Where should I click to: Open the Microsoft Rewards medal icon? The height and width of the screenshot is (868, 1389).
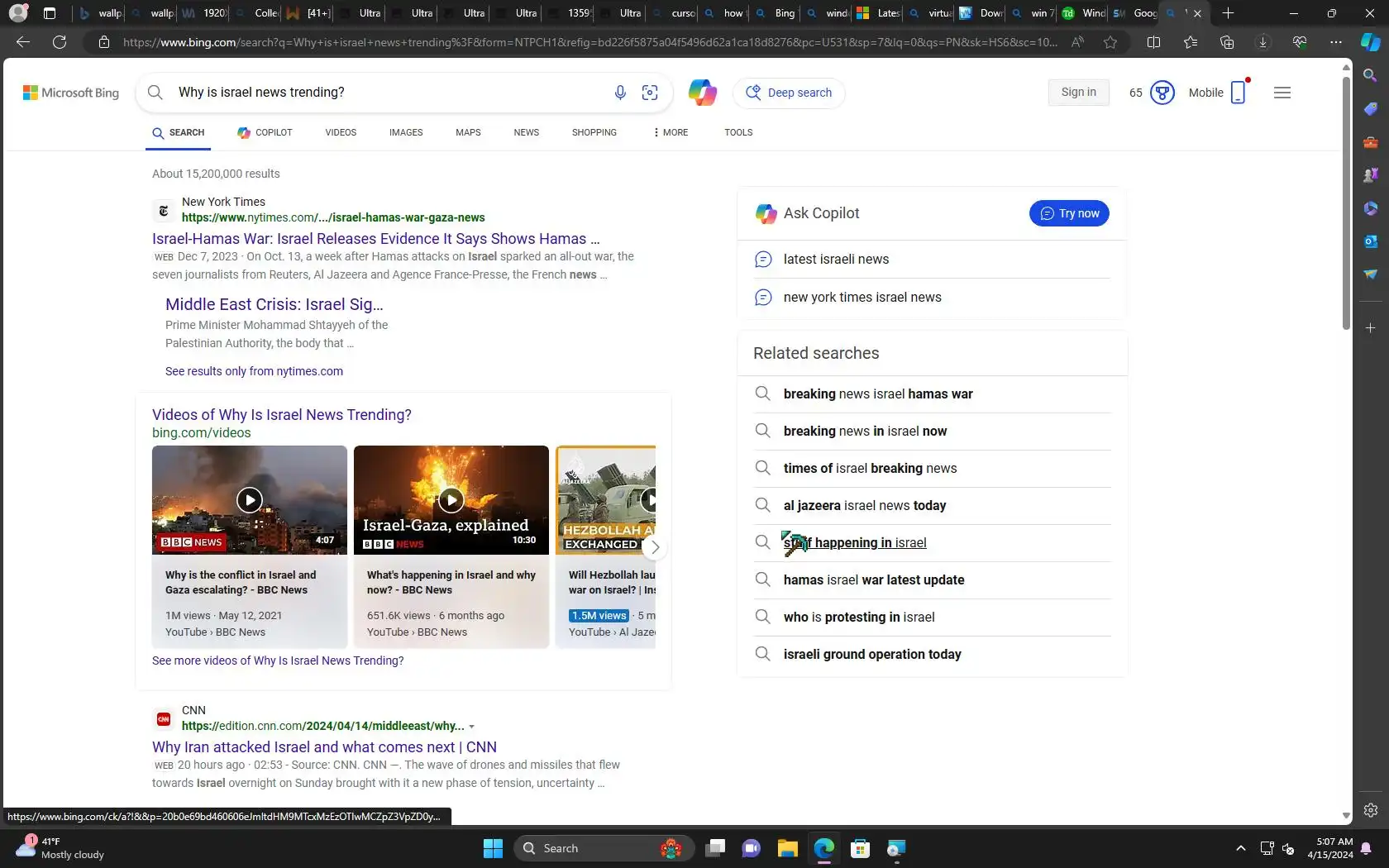point(1162,93)
